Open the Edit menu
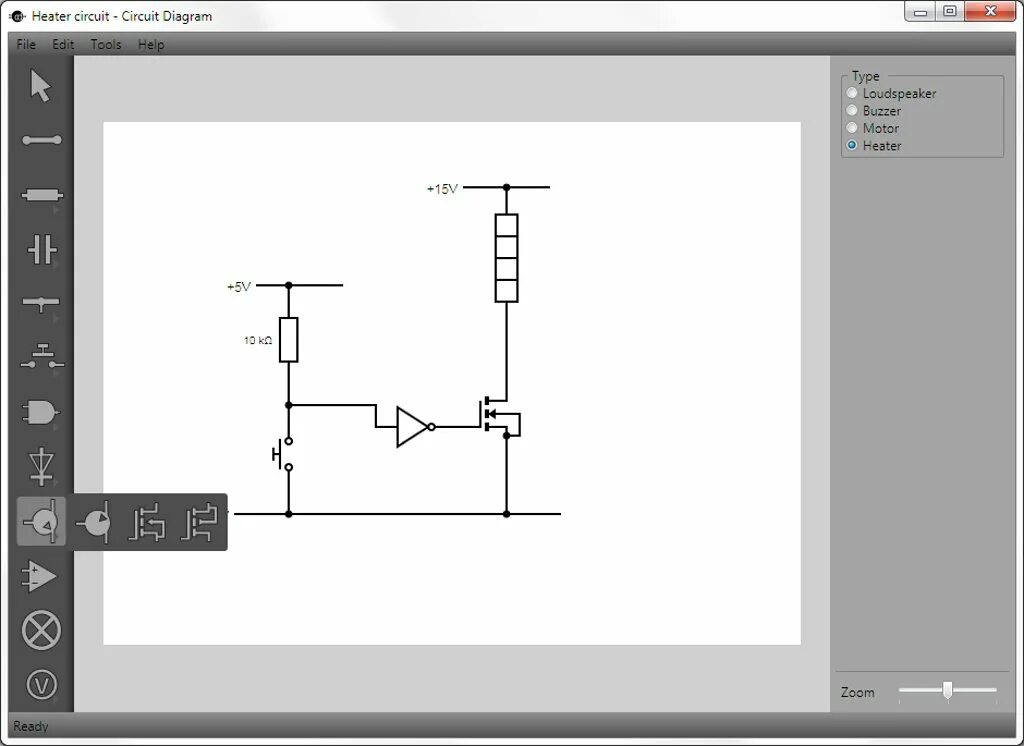 tap(63, 44)
